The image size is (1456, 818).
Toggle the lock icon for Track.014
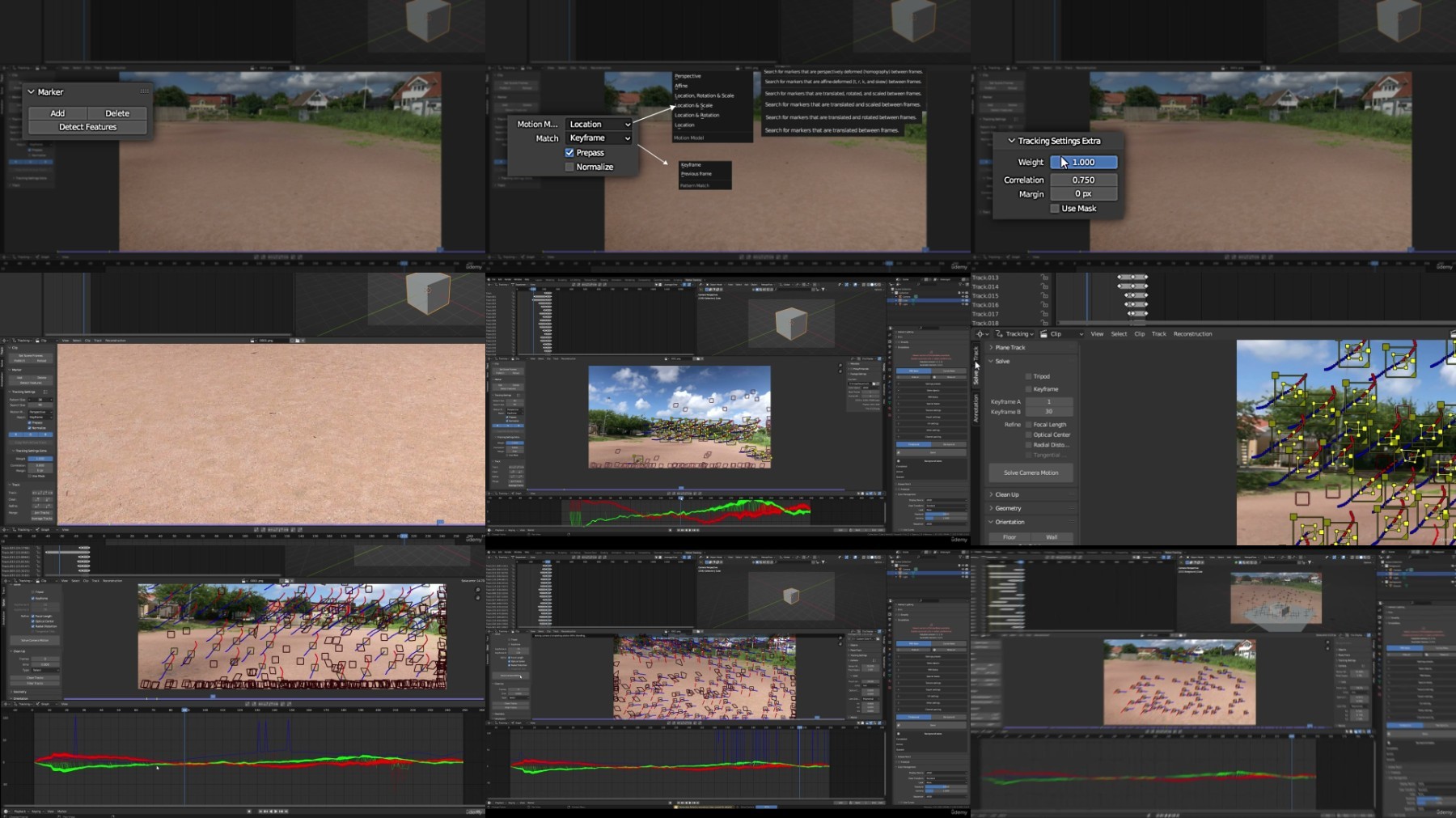(1044, 286)
